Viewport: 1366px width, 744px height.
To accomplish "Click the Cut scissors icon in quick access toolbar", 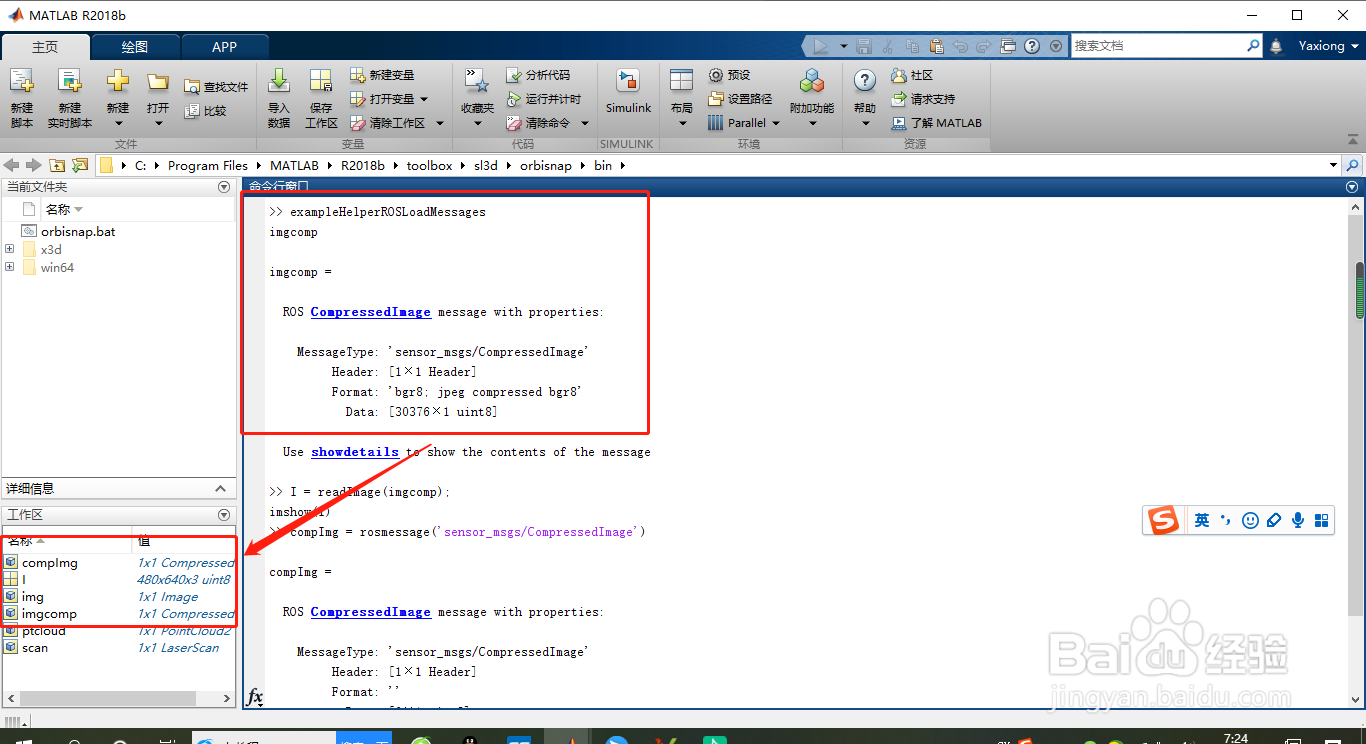I will [x=889, y=46].
